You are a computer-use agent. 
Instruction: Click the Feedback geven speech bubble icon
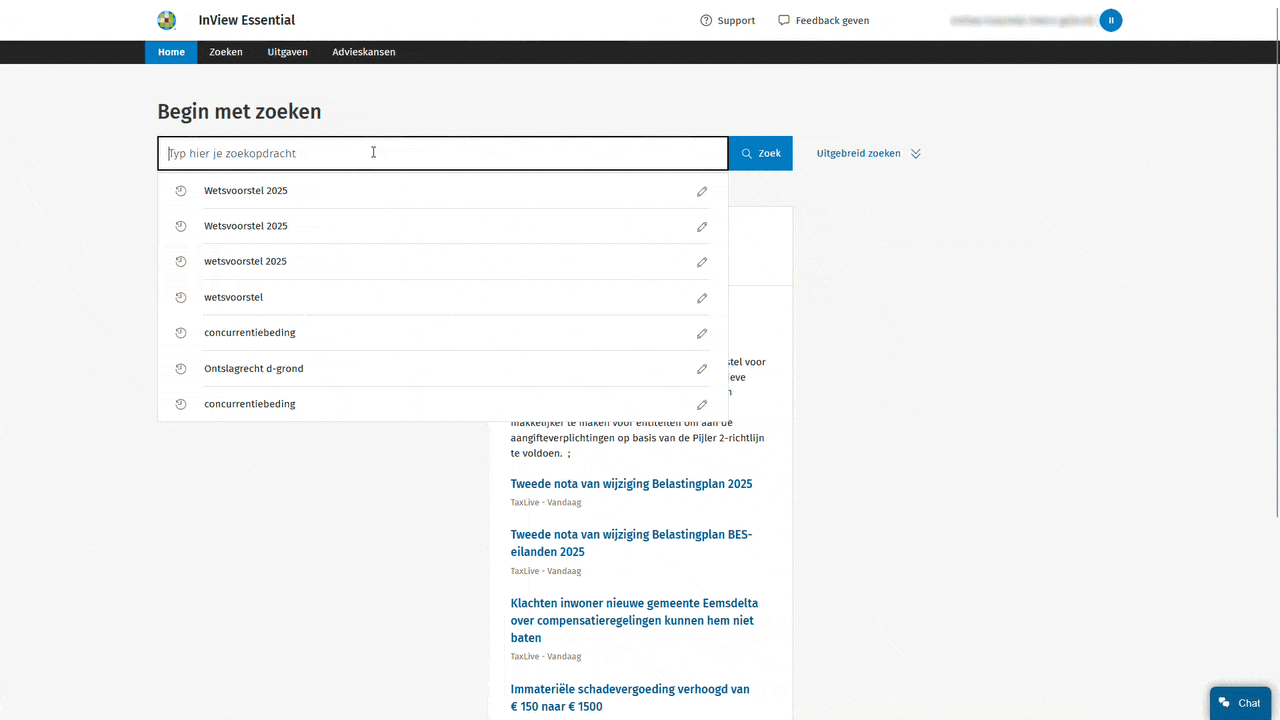[x=784, y=20]
